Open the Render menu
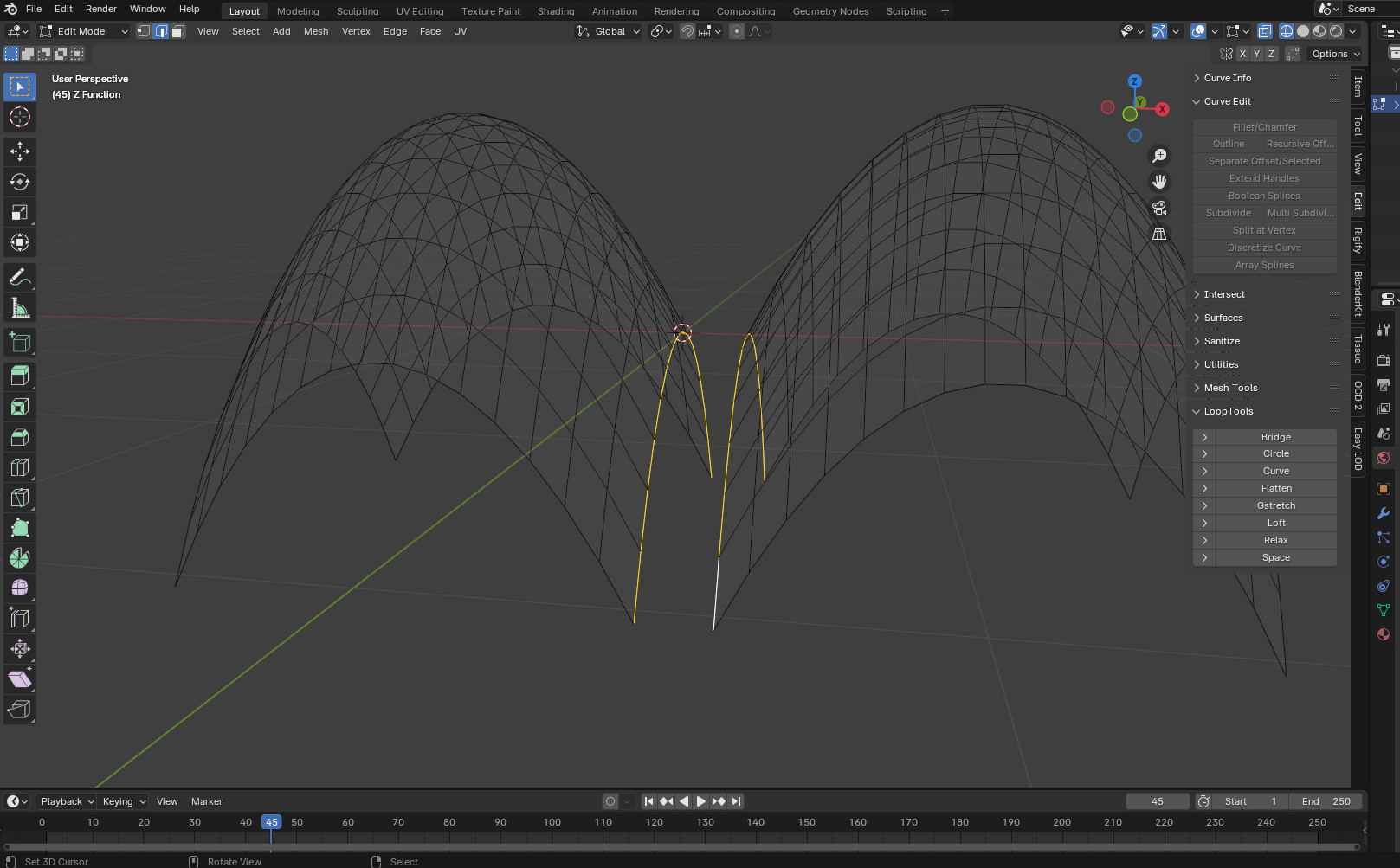The width and height of the screenshot is (1400, 868). (100, 9)
